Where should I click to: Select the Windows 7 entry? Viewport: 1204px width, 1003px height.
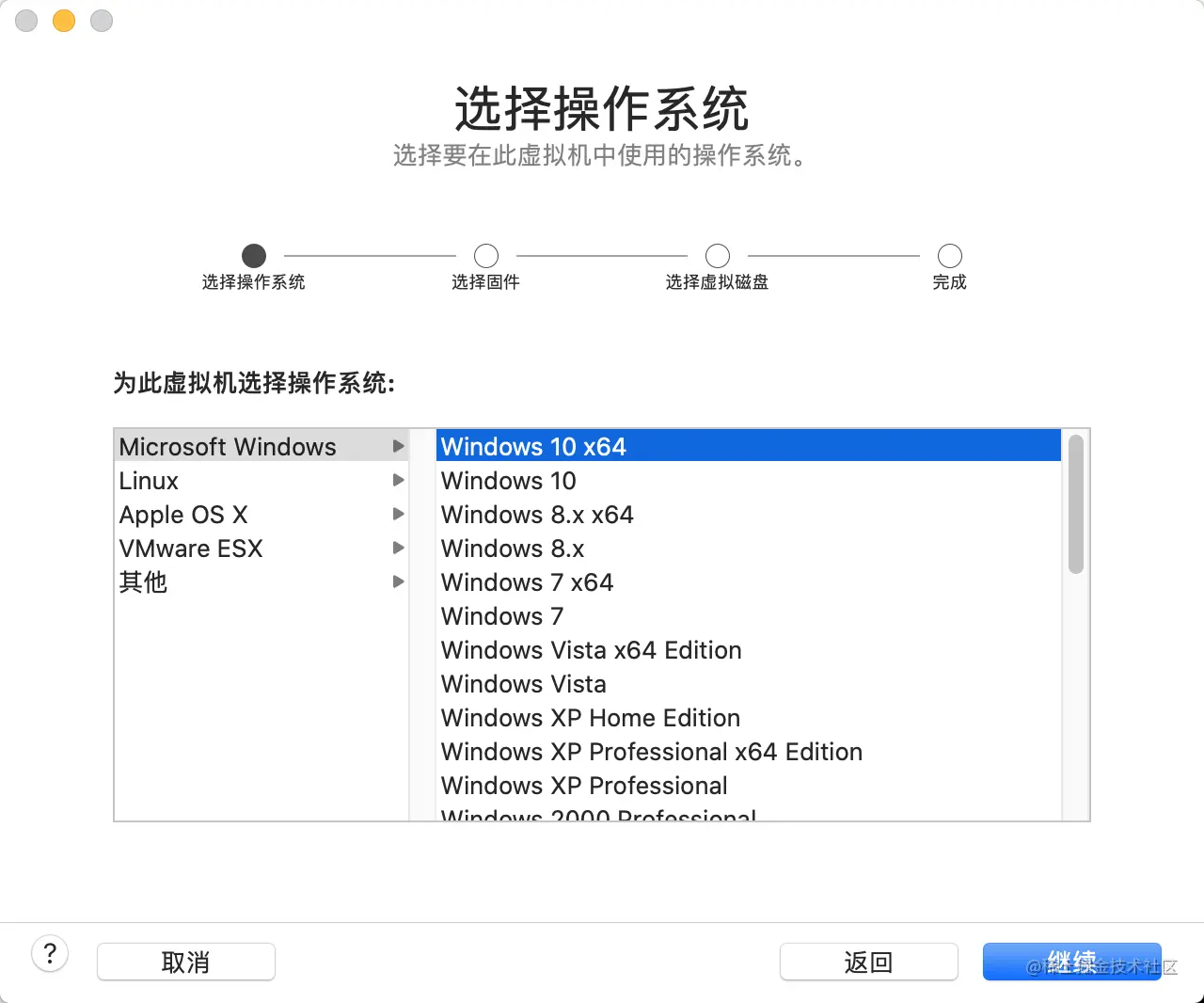point(749,615)
